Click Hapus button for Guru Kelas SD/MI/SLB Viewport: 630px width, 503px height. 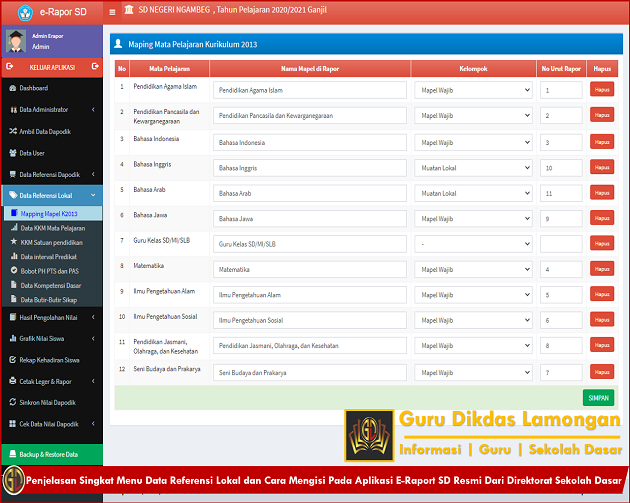[x=602, y=243]
